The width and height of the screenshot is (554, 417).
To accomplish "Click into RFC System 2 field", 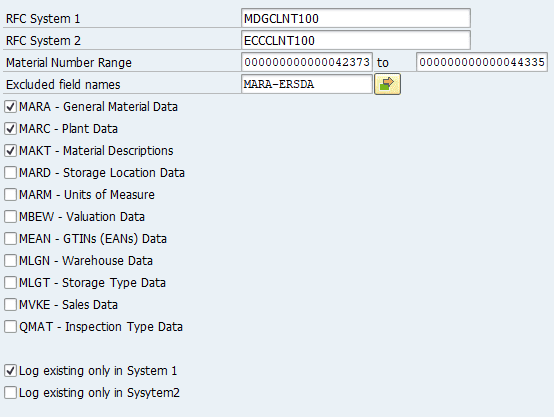I will pyautogui.click(x=356, y=40).
